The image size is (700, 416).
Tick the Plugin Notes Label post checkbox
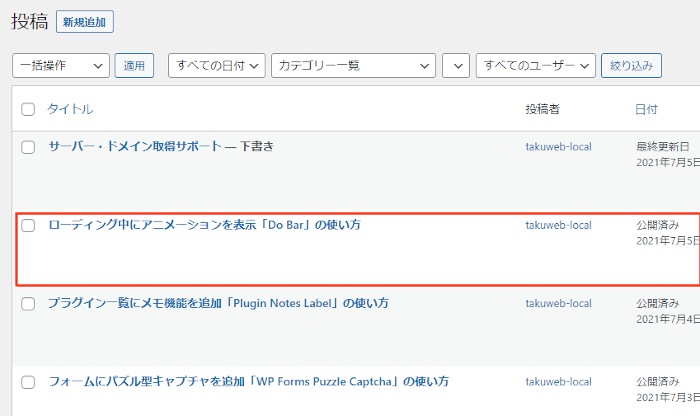click(x=28, y=304)
